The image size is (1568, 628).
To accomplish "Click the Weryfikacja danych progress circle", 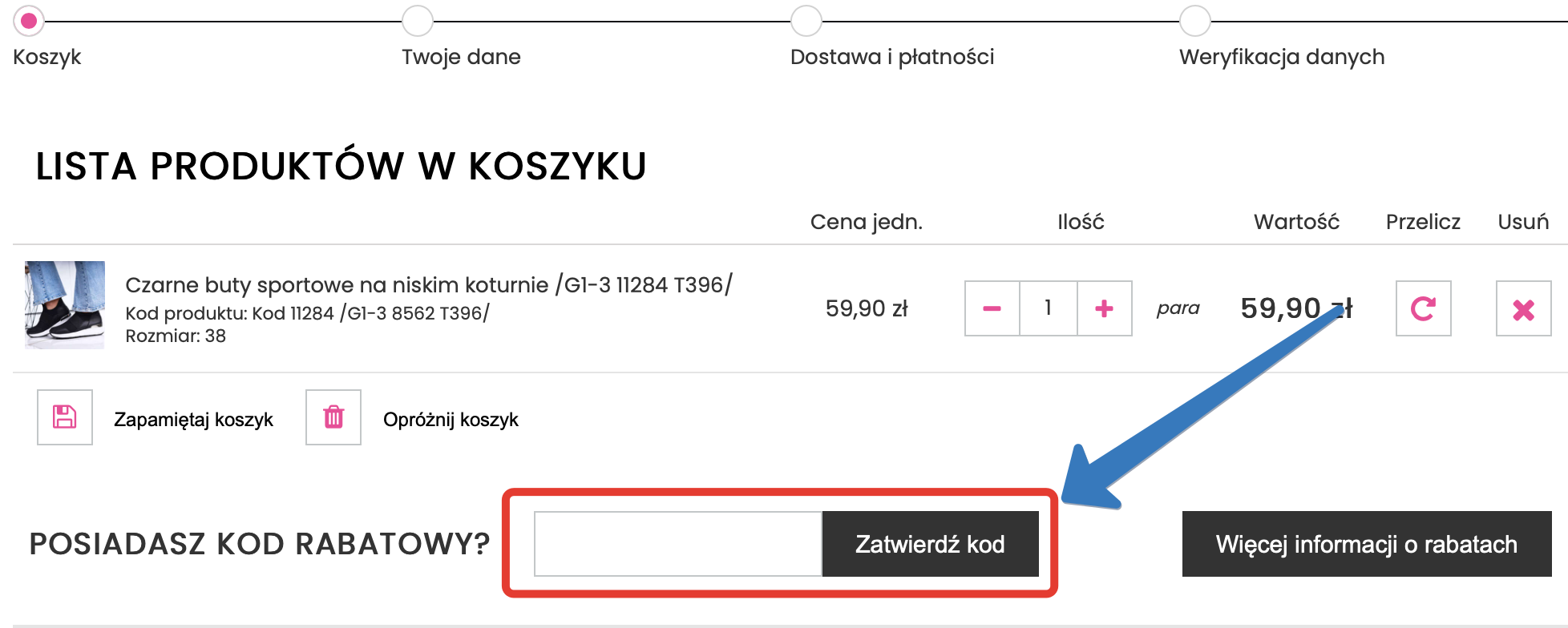I will tap(1195, 22).
